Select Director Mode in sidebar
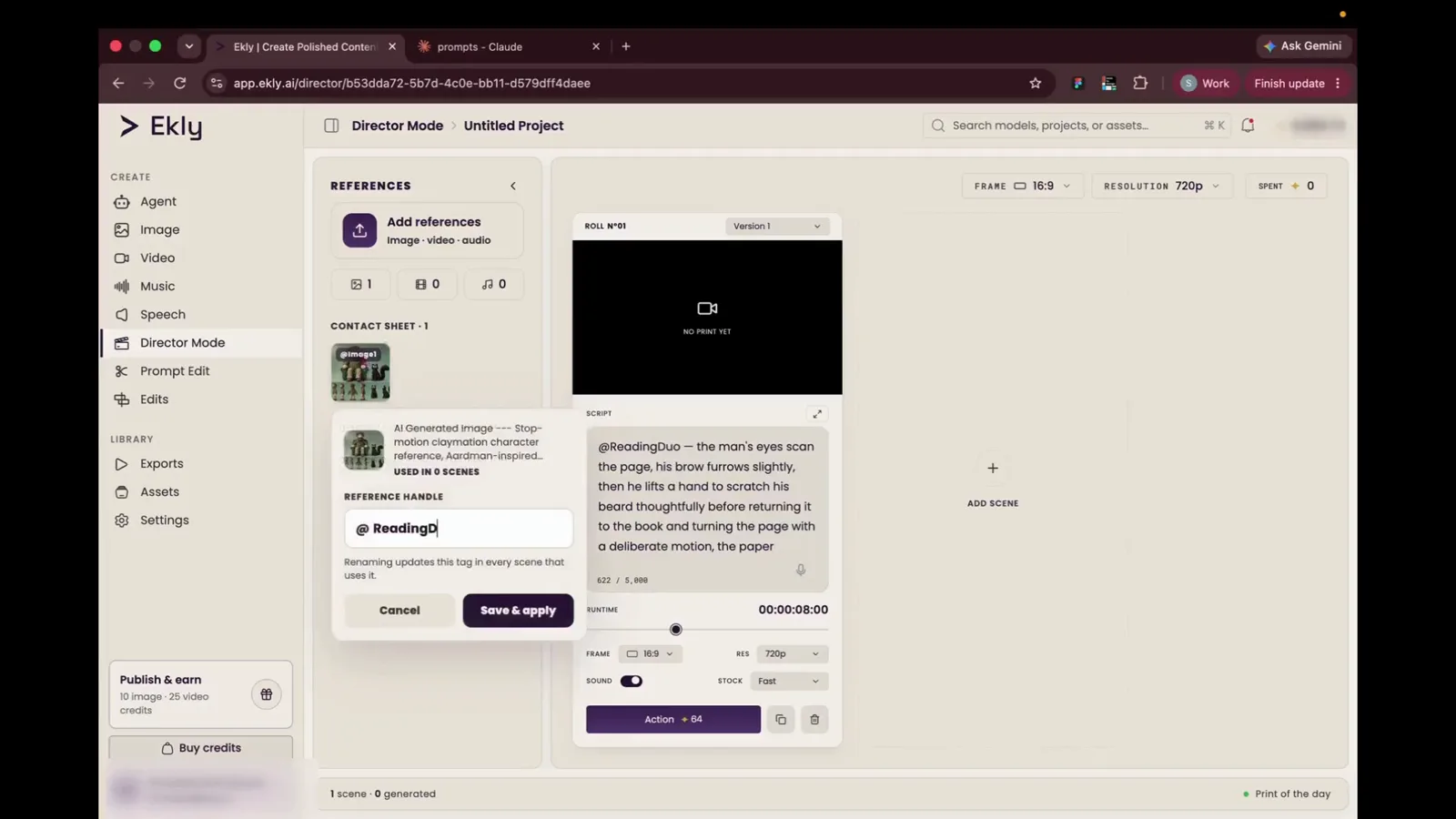 coord(201,342)
